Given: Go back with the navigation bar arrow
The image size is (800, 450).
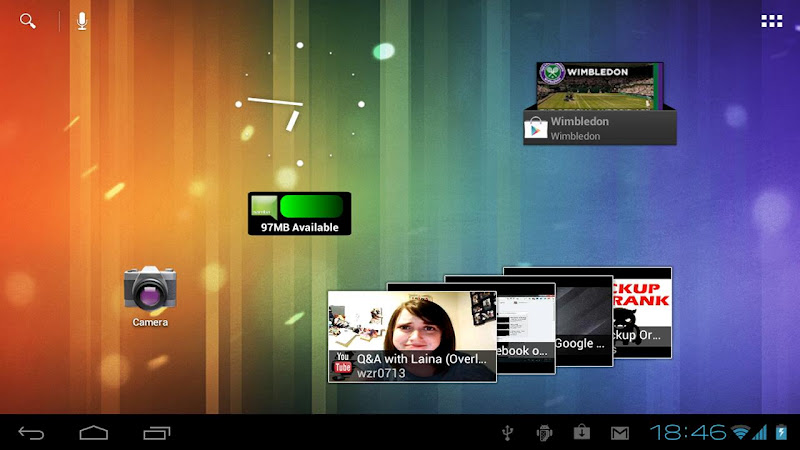Looking at the screenshot, I should pos(31,433).
